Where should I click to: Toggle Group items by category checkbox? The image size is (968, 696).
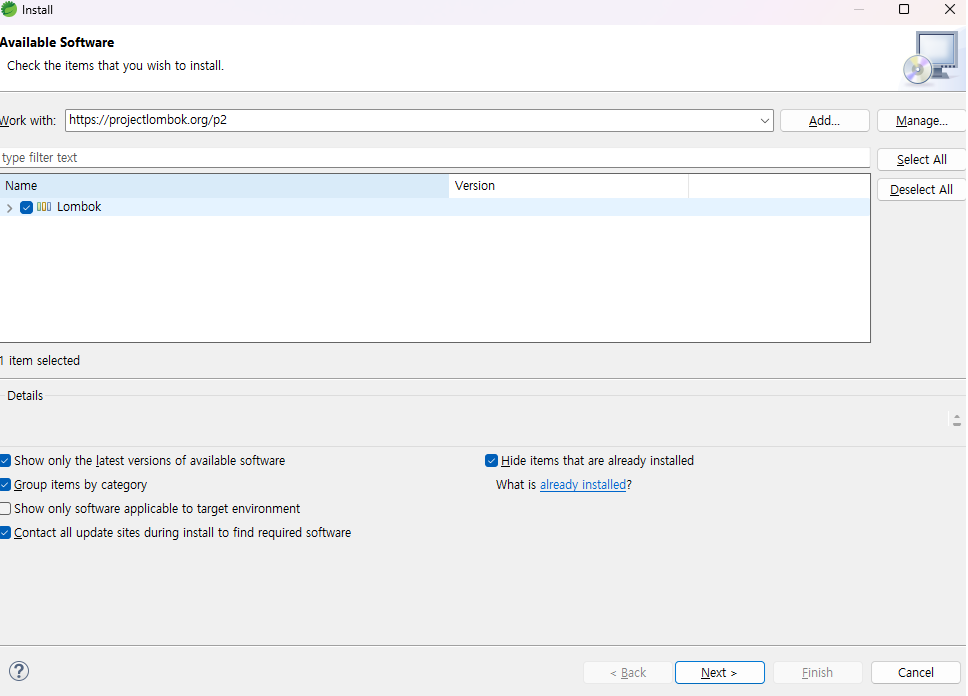click(6, 485)
